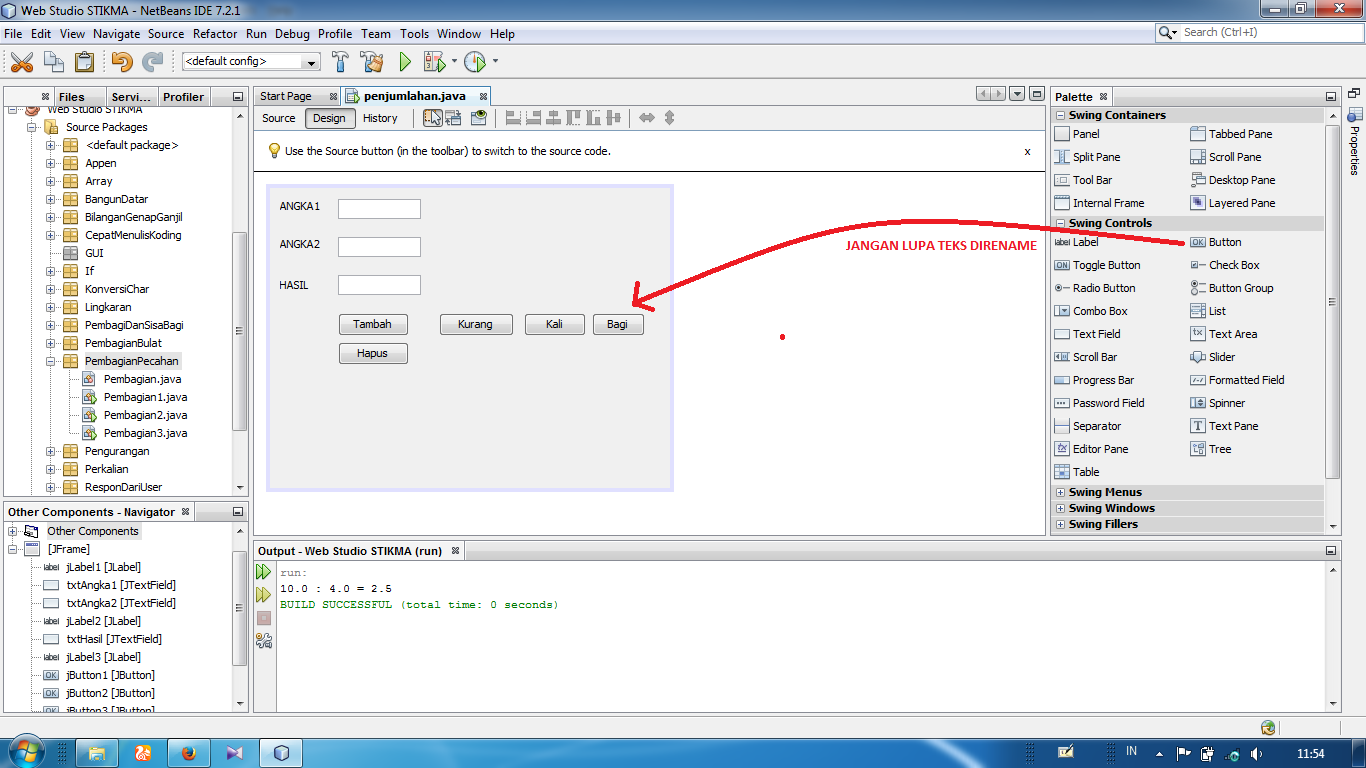Click Change horizontal resizability arrow icon

[647, 118]
